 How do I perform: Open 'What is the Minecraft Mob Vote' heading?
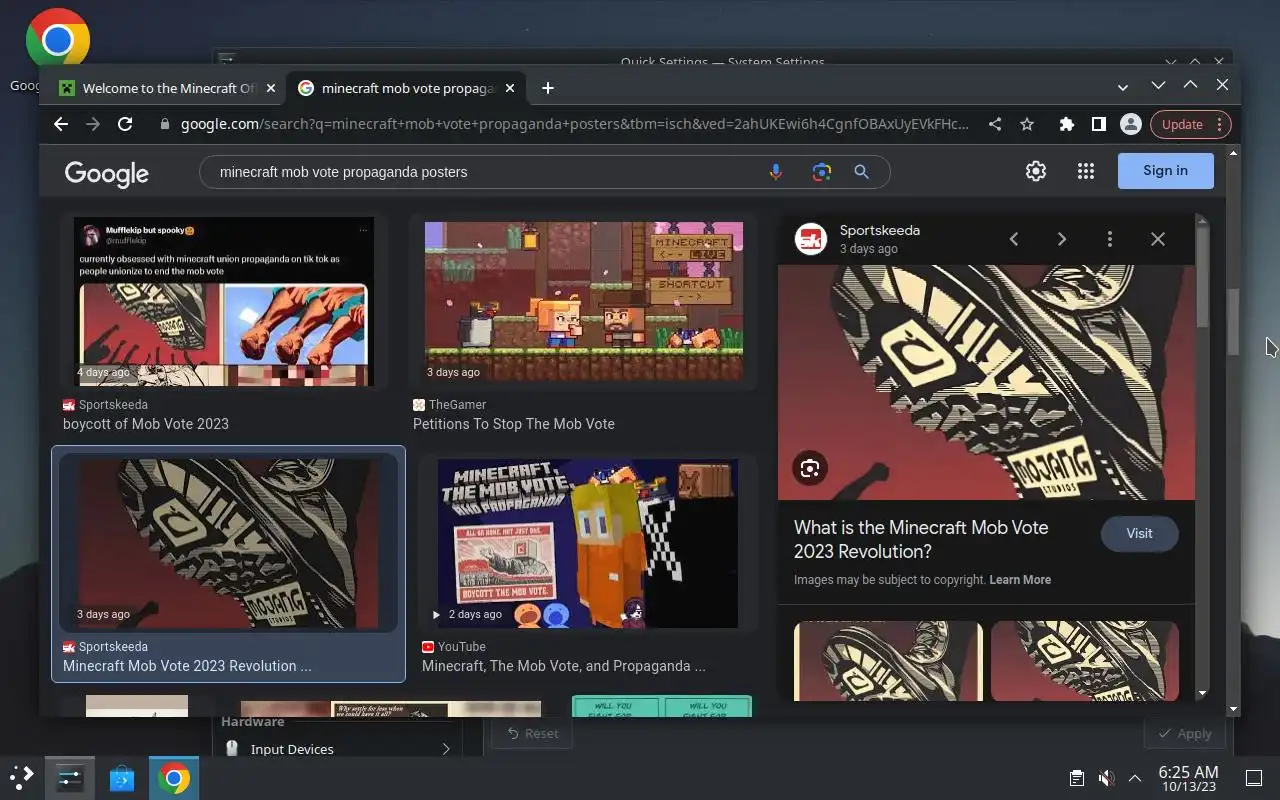click(x=921, y=540)
